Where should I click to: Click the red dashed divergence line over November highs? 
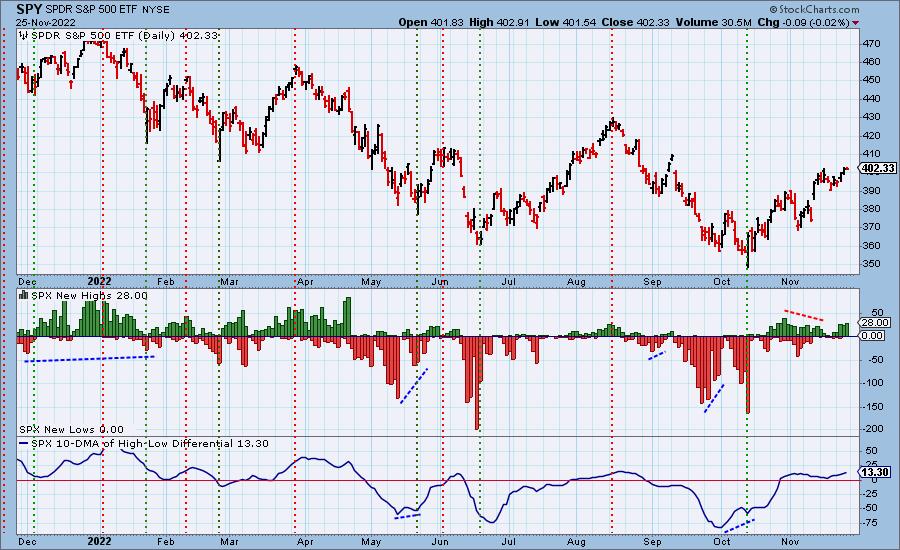pyautogui.click(x=804, y=315)
